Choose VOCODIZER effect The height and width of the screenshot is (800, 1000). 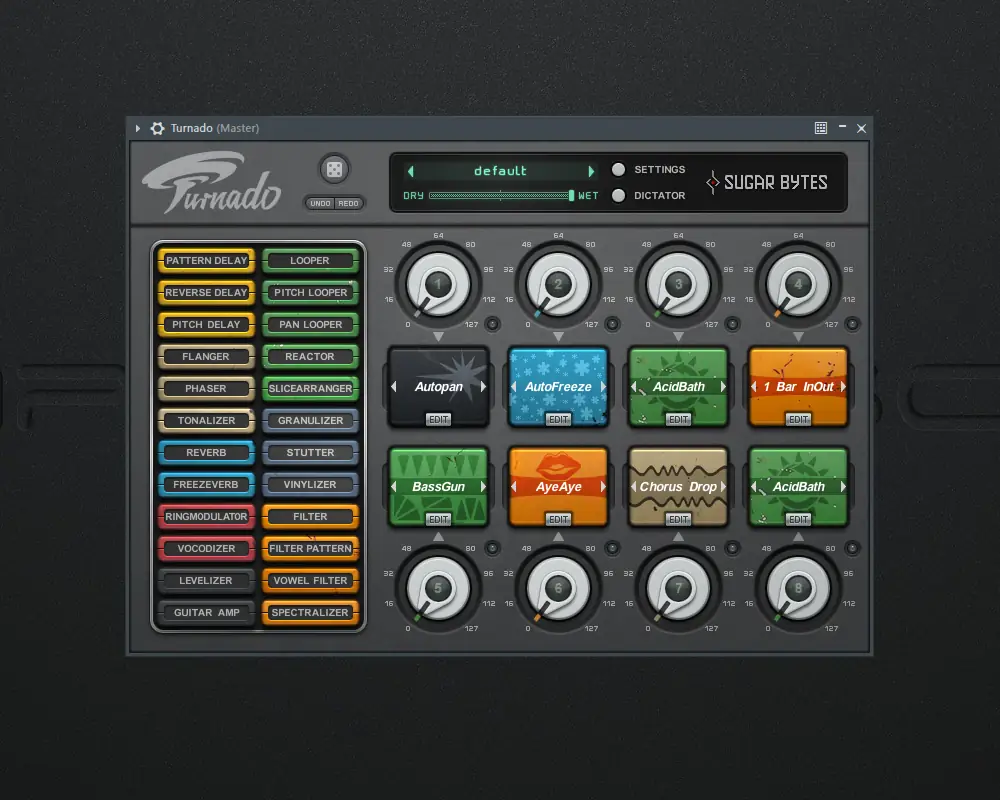click(x=206, y=548)
